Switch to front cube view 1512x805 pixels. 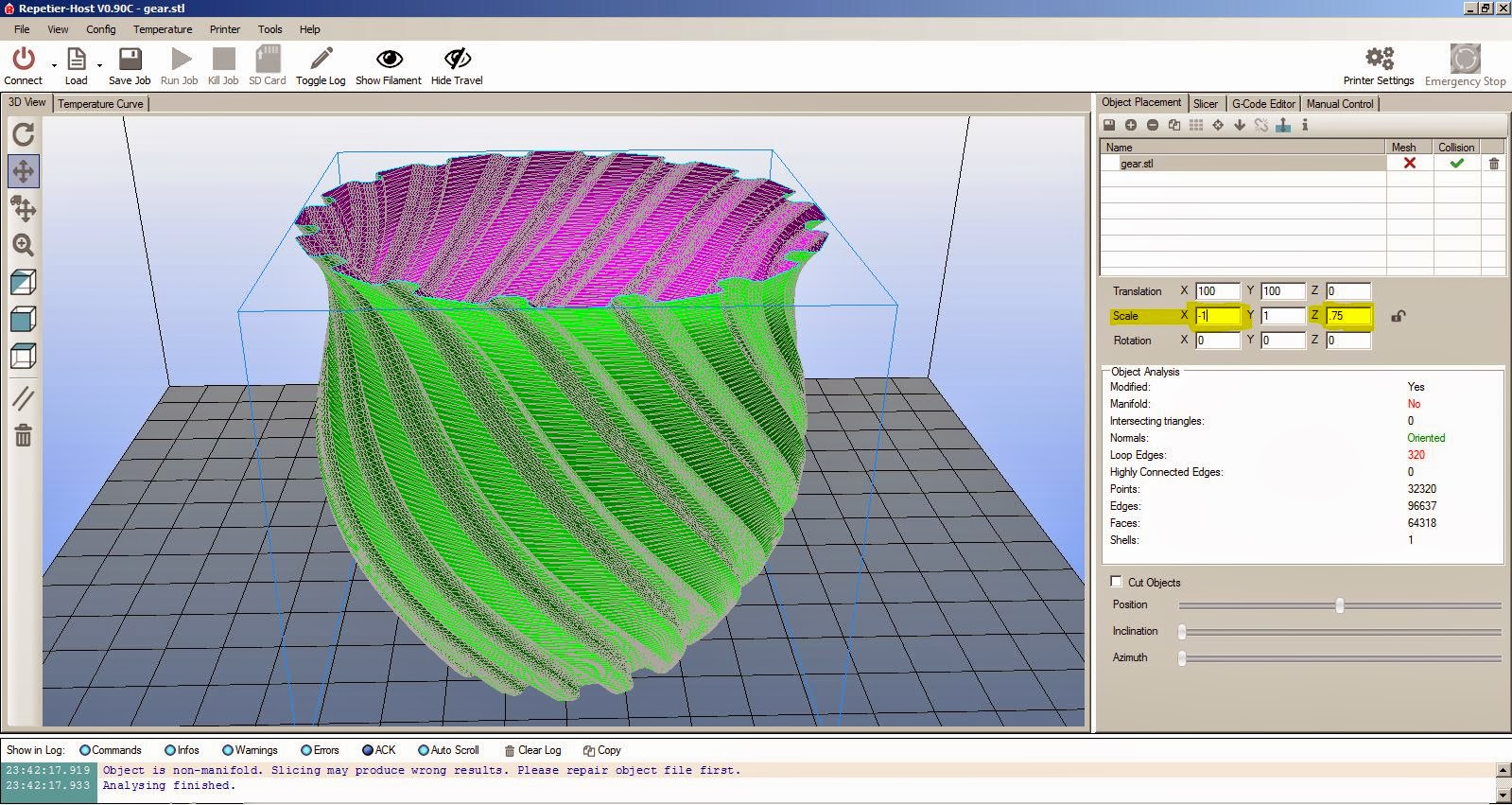[x=24, y=319]
